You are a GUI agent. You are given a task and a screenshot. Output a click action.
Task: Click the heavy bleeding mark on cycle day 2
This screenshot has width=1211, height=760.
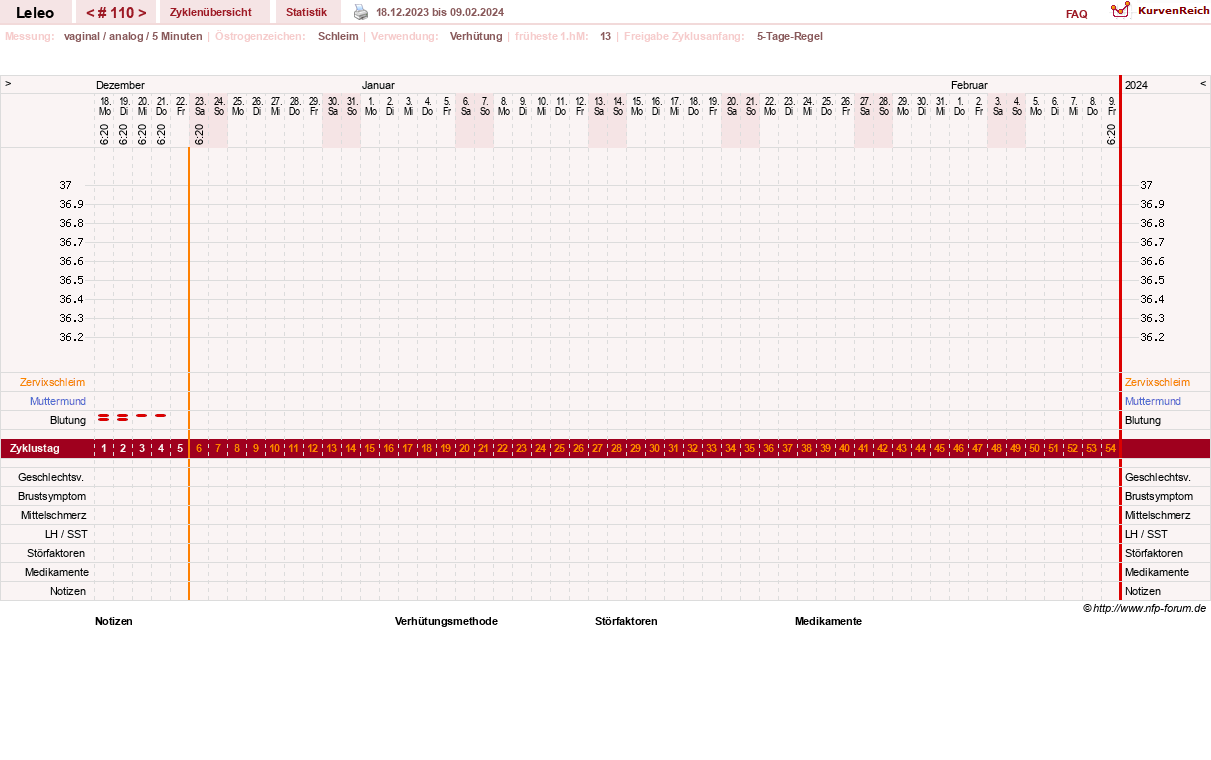(122, 417)
